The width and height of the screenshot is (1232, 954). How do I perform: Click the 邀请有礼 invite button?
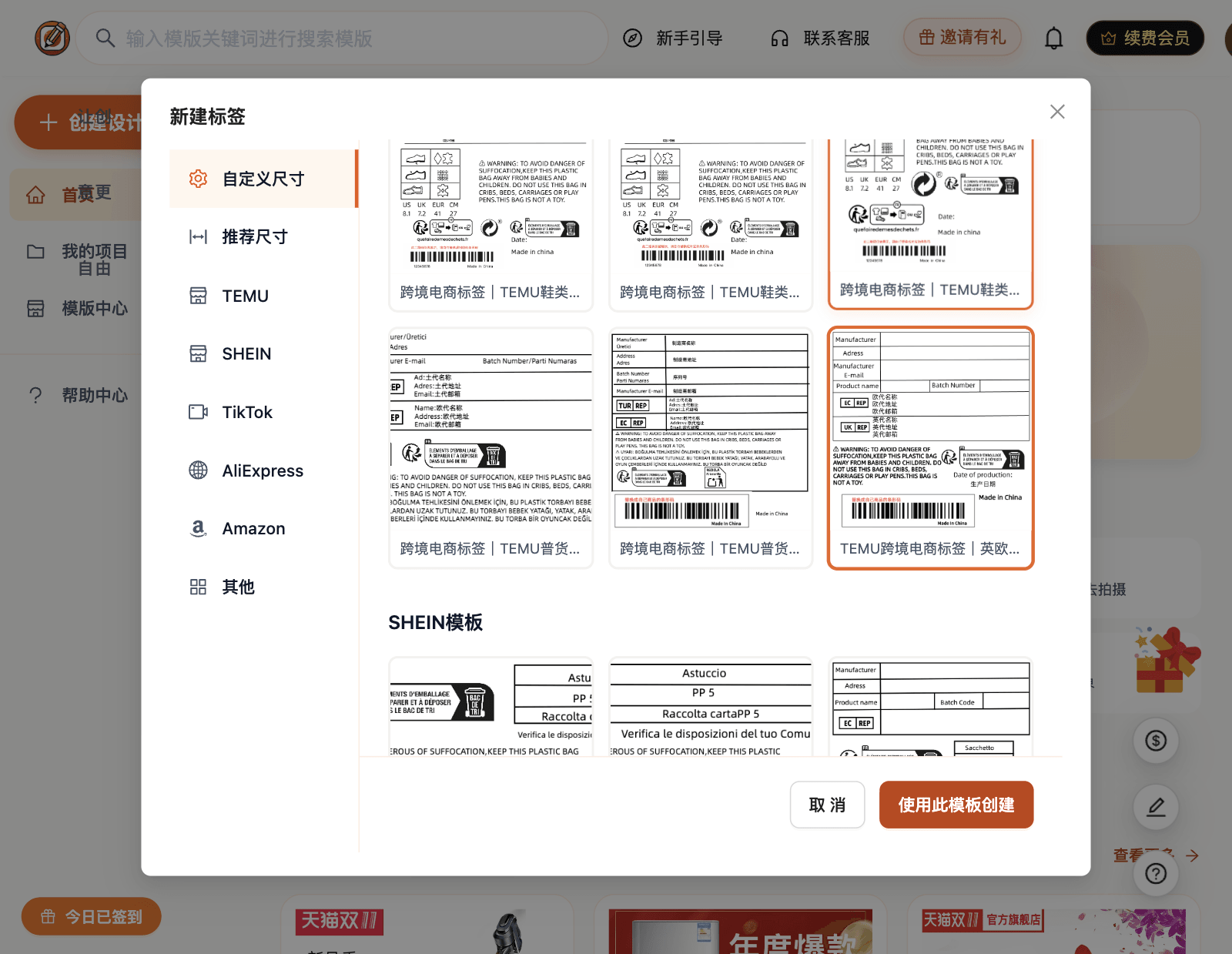(962, 38)
